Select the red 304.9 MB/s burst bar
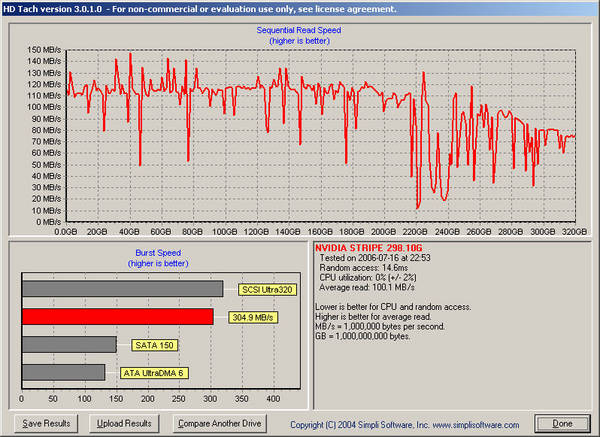 117,317
